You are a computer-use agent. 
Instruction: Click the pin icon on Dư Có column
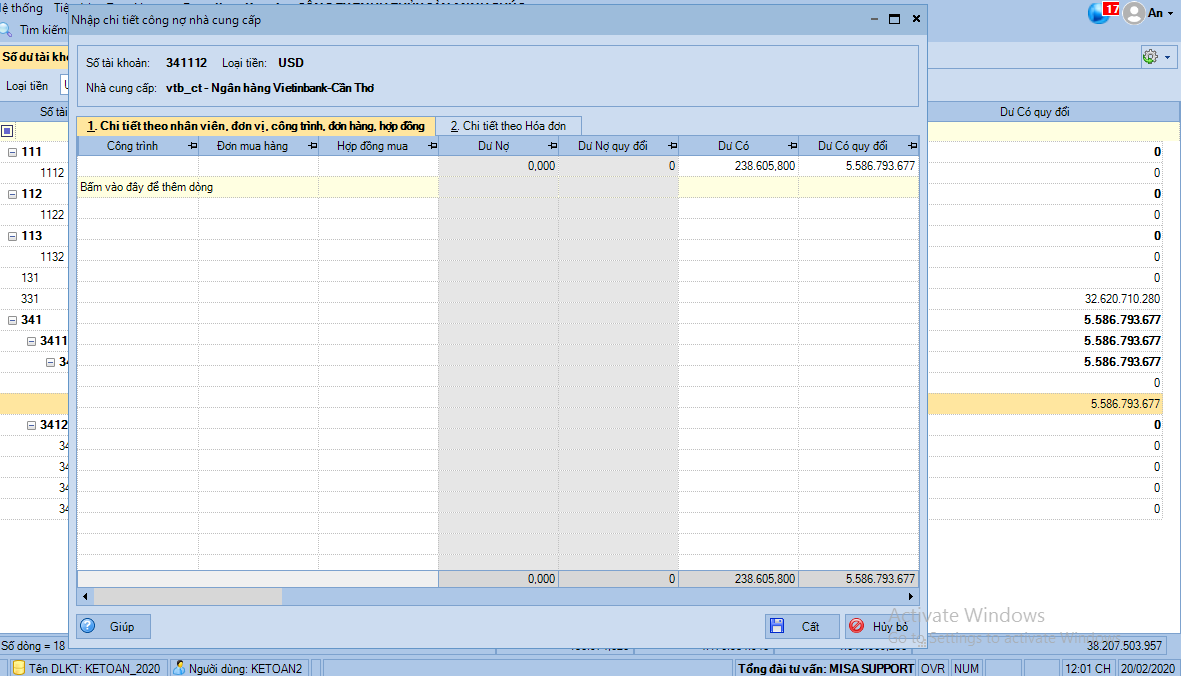[792, 146]
